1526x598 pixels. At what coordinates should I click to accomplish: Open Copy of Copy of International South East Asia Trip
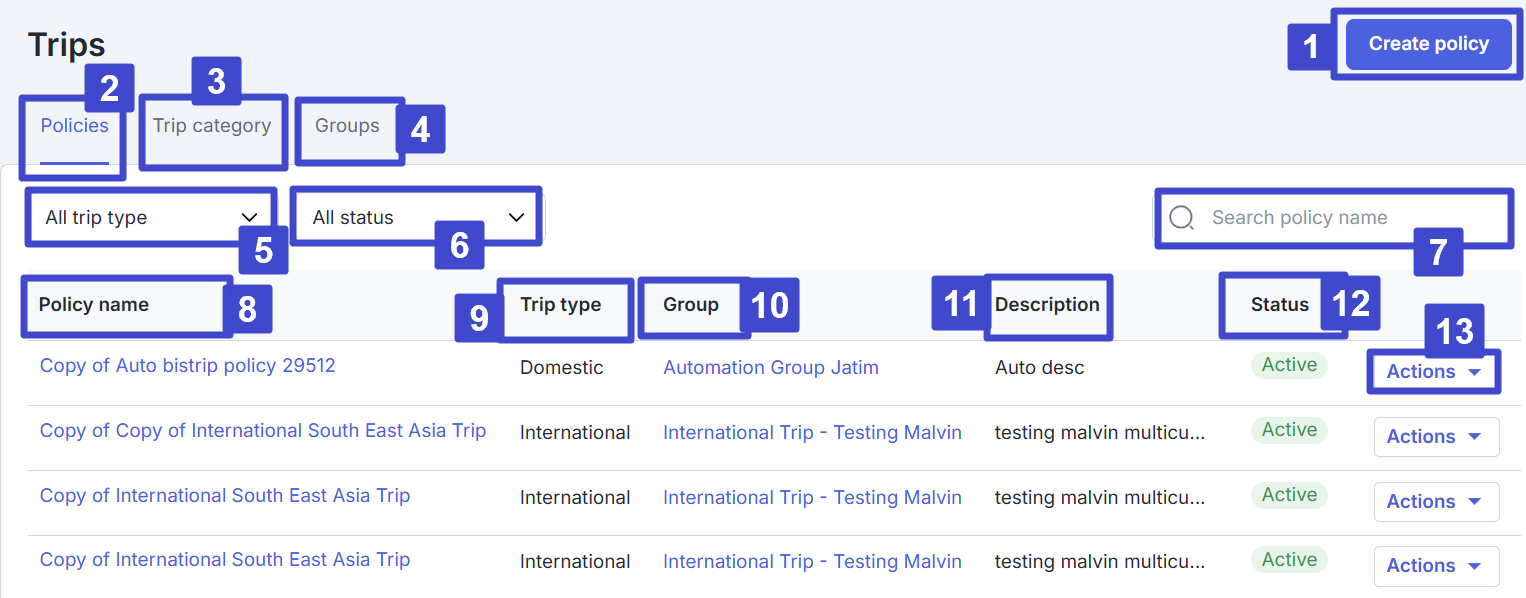tap(262, 431)
